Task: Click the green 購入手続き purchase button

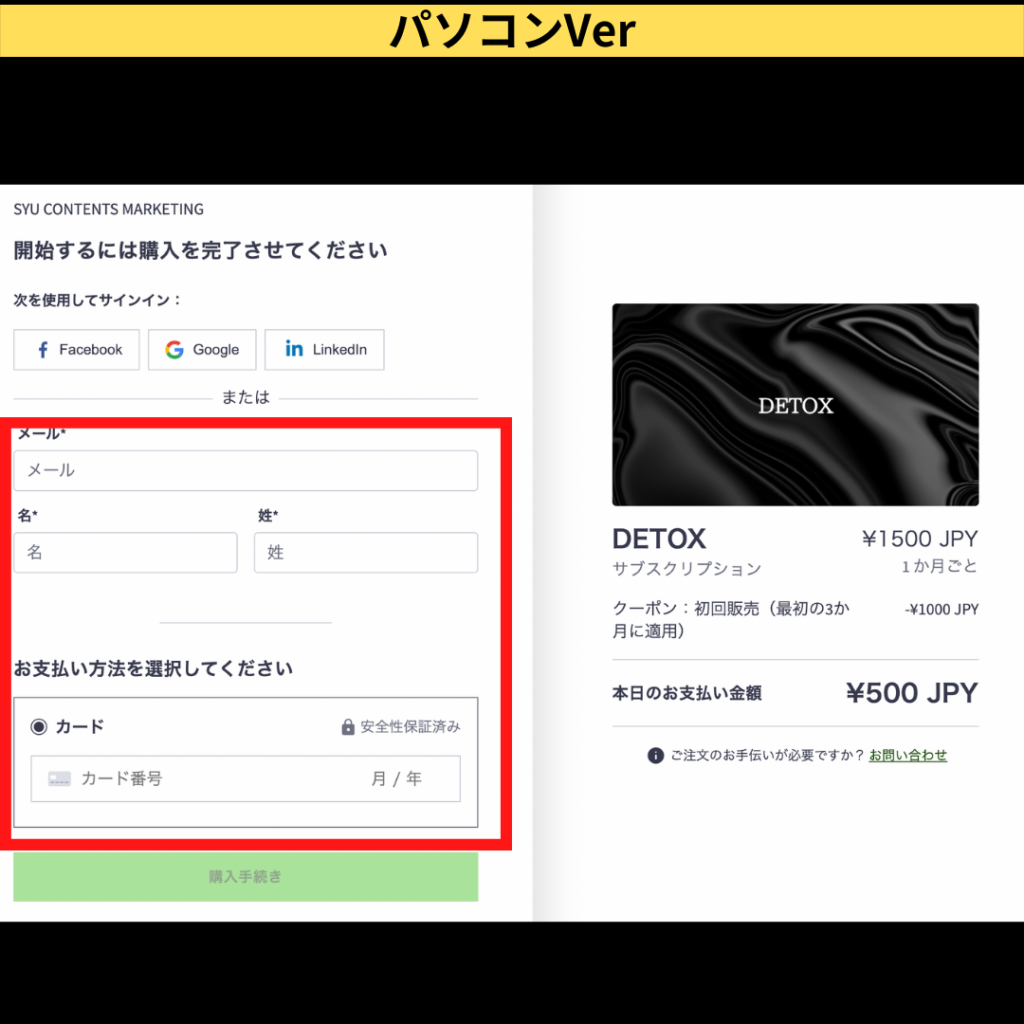Action: click(x=246, y=876)
